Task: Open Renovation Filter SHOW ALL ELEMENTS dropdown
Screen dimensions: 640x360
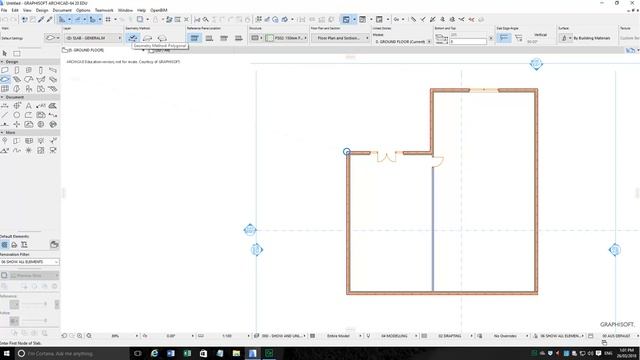Action: tap(29, 262)
